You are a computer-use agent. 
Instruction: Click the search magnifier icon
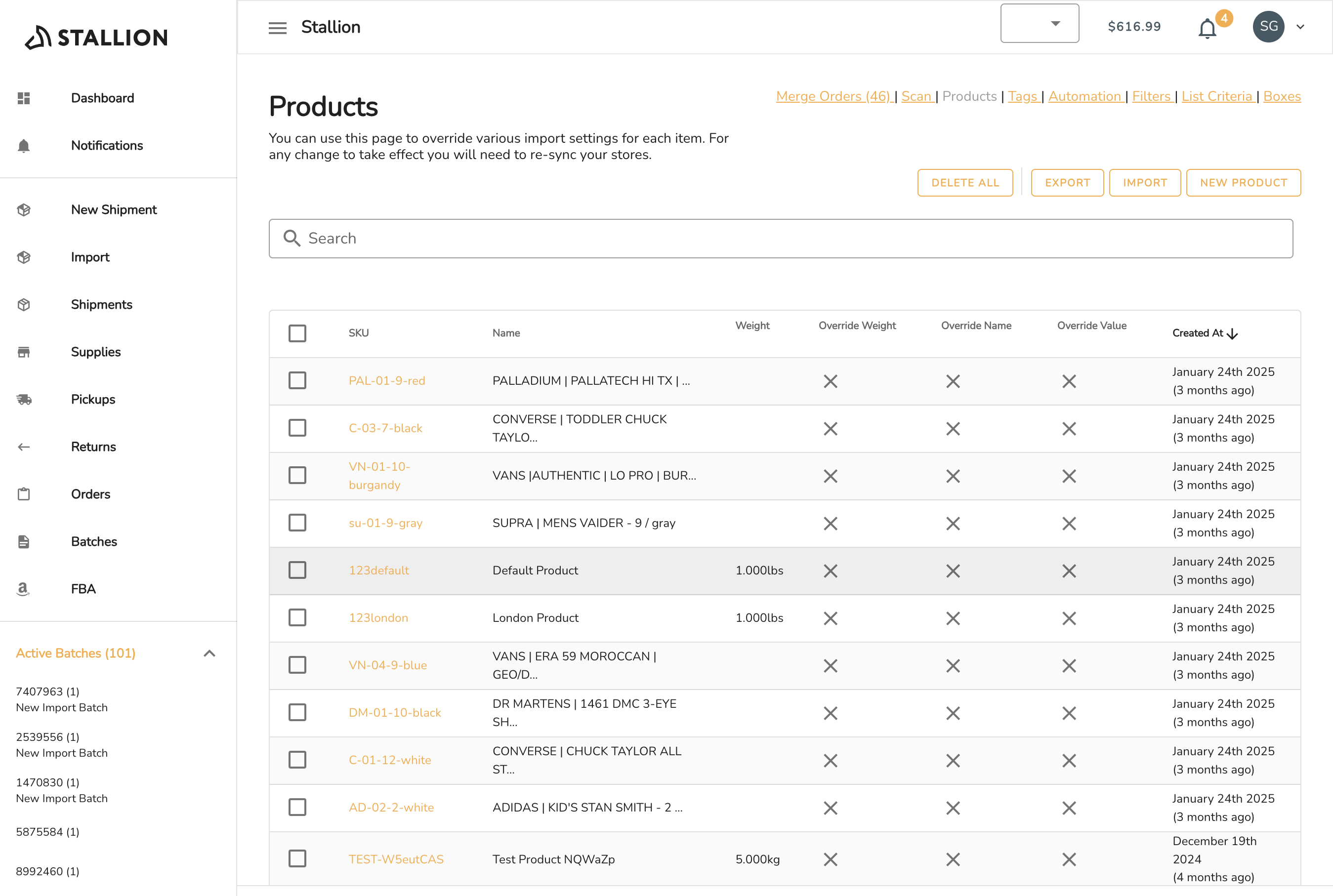pos(292,238)
